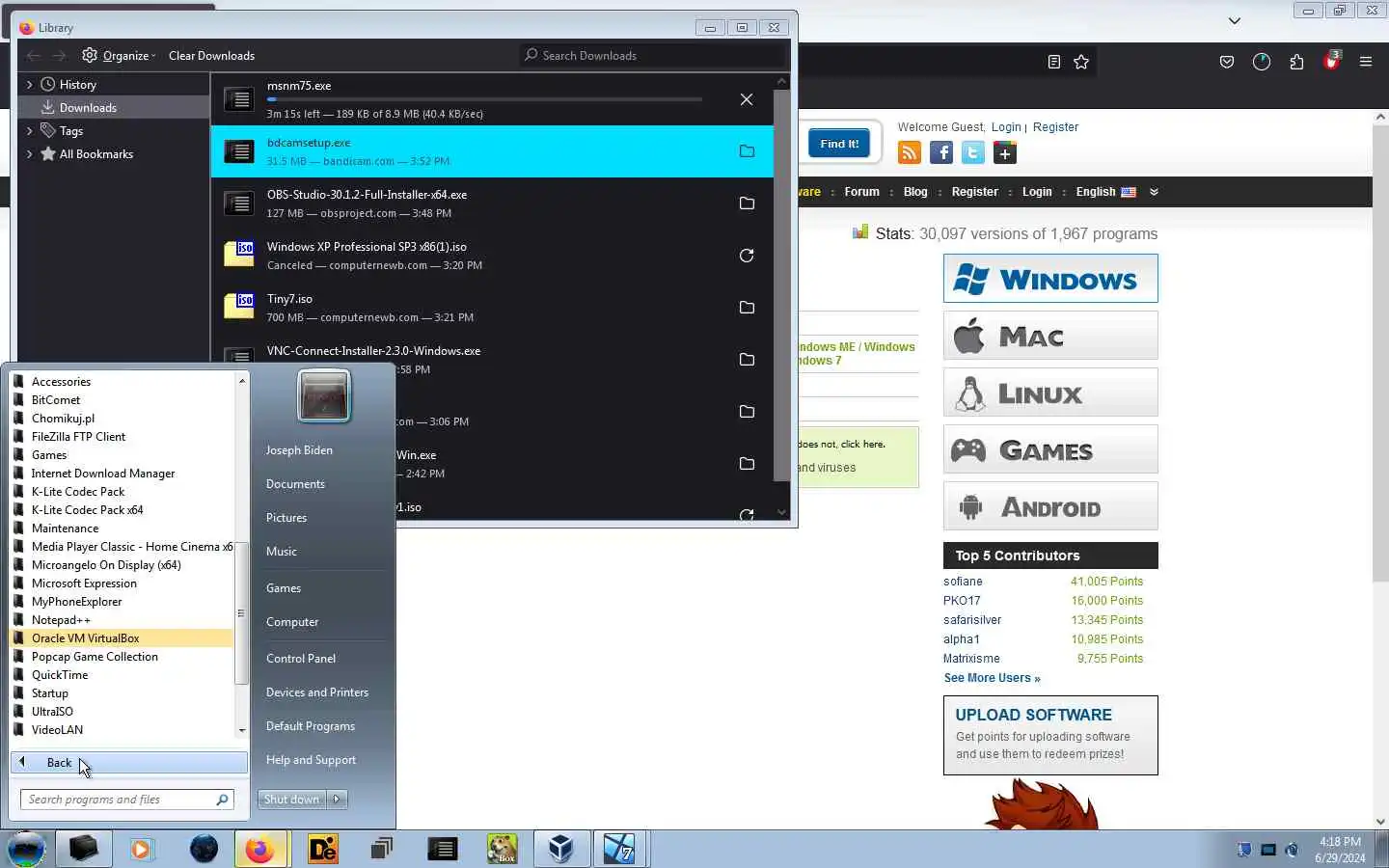Open the VirtualBox cube taskbar icon
This screenshot has height=868, width=1389.
pyautogui.click(x=560, y=850)
